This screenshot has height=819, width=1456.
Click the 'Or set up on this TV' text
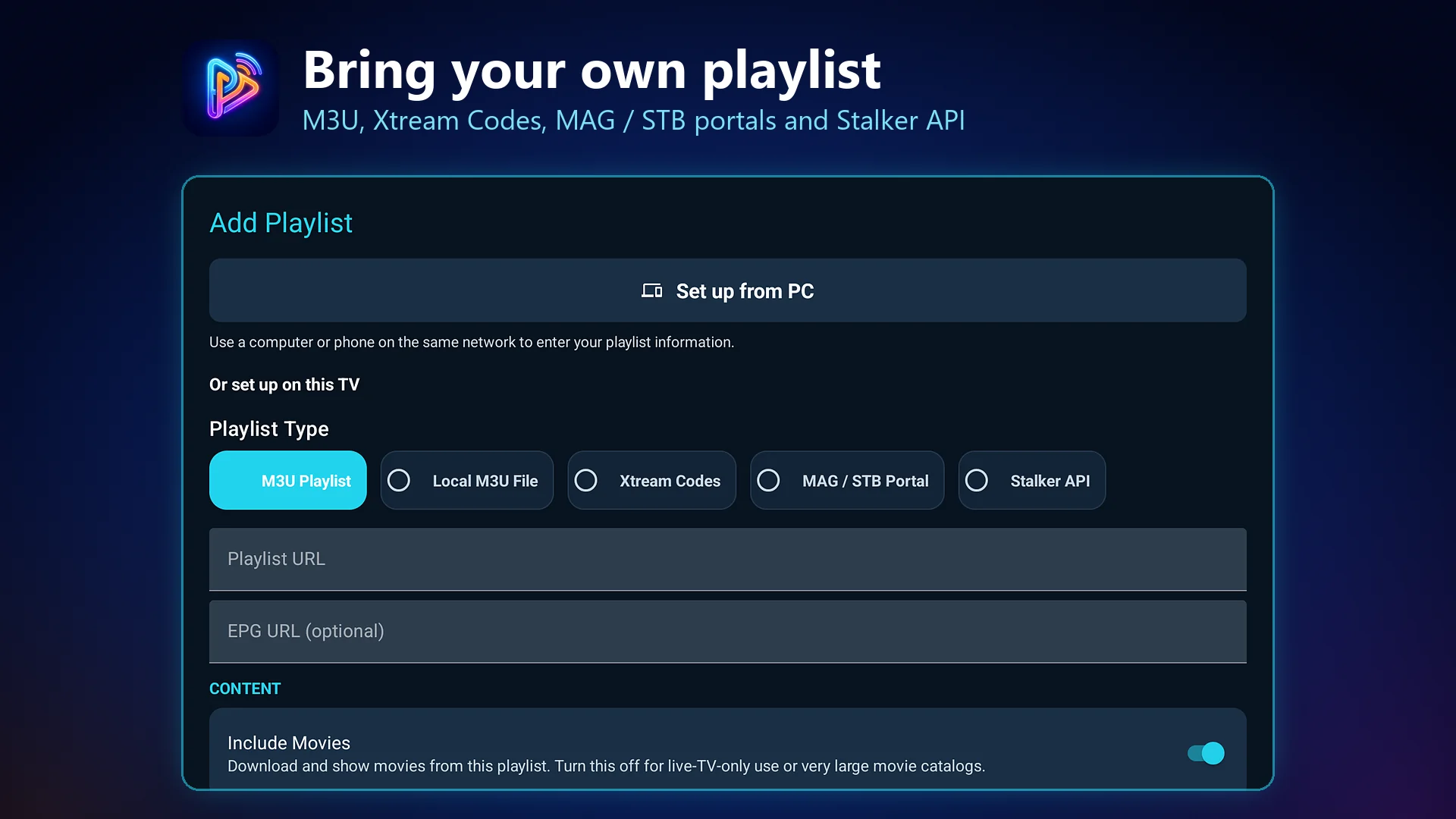[284, 384]
